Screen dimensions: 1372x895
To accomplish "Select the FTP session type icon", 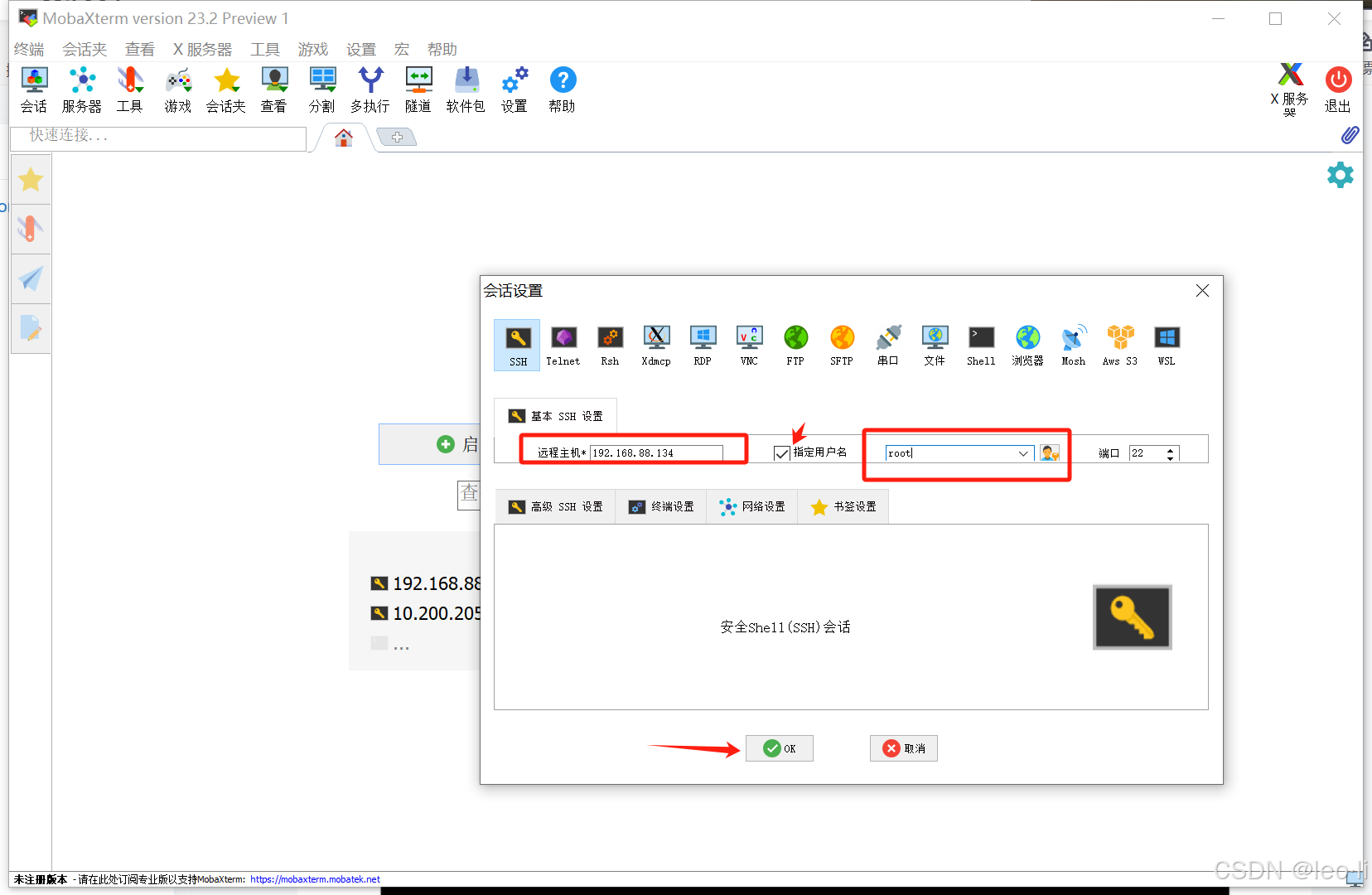I will 795,345.
